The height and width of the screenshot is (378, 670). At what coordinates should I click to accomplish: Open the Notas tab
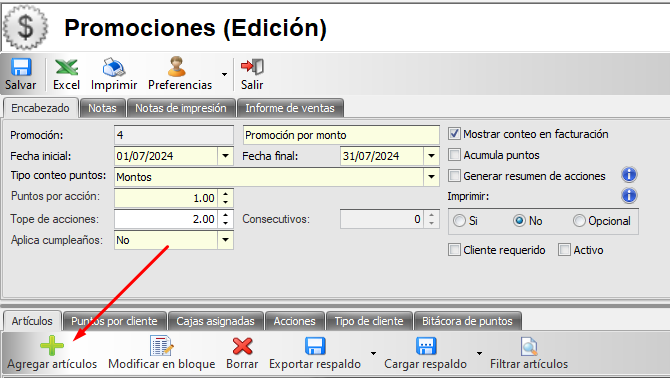click(103, 108)
